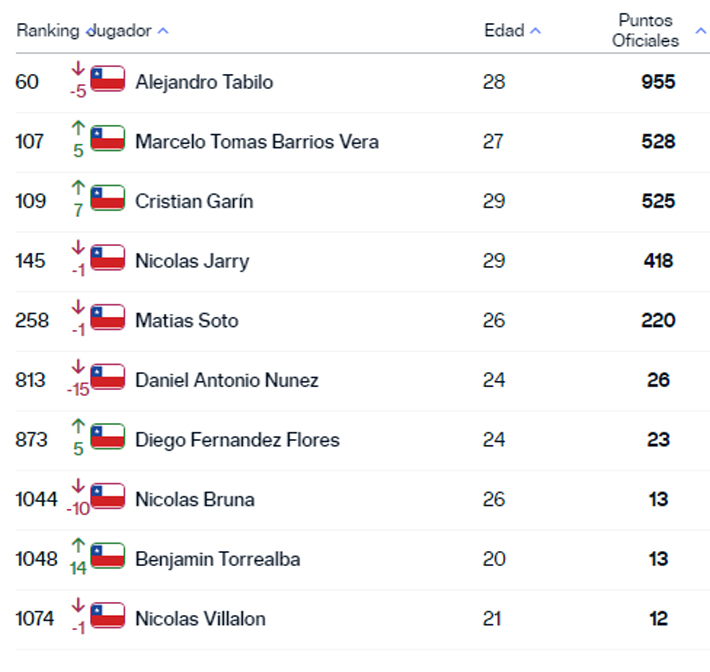Click ranking number 145 for Jarry

(31, 261)
